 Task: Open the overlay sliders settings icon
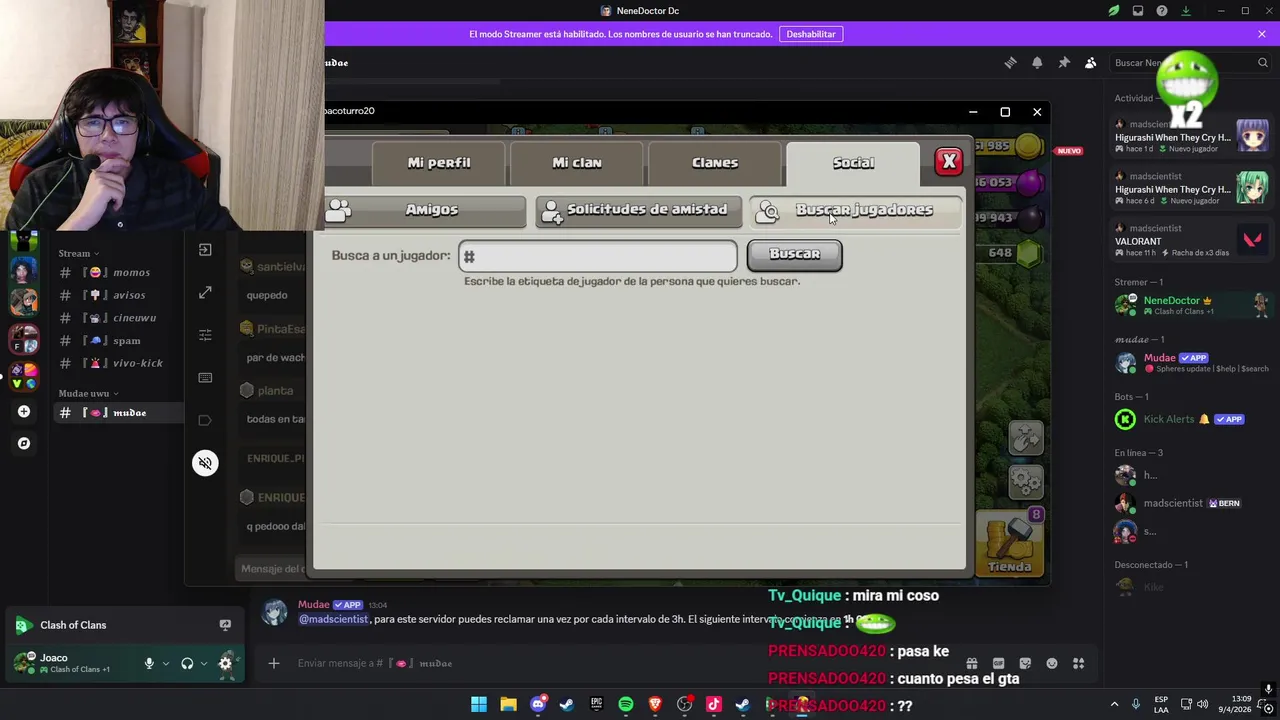coord(205,335)
